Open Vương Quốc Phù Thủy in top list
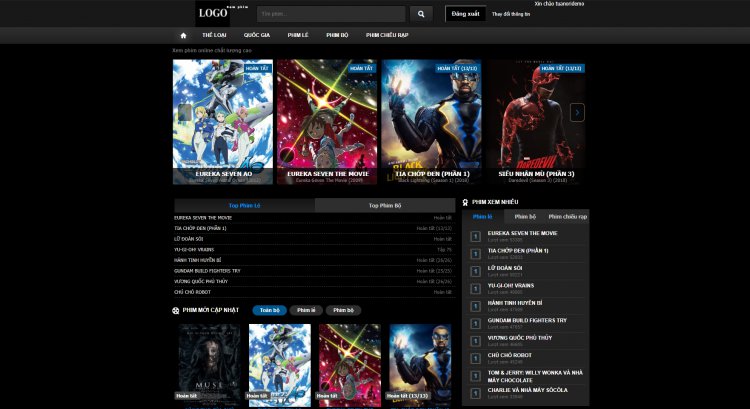The height and width of the screenshot is (409, 750). coord(201,281)
